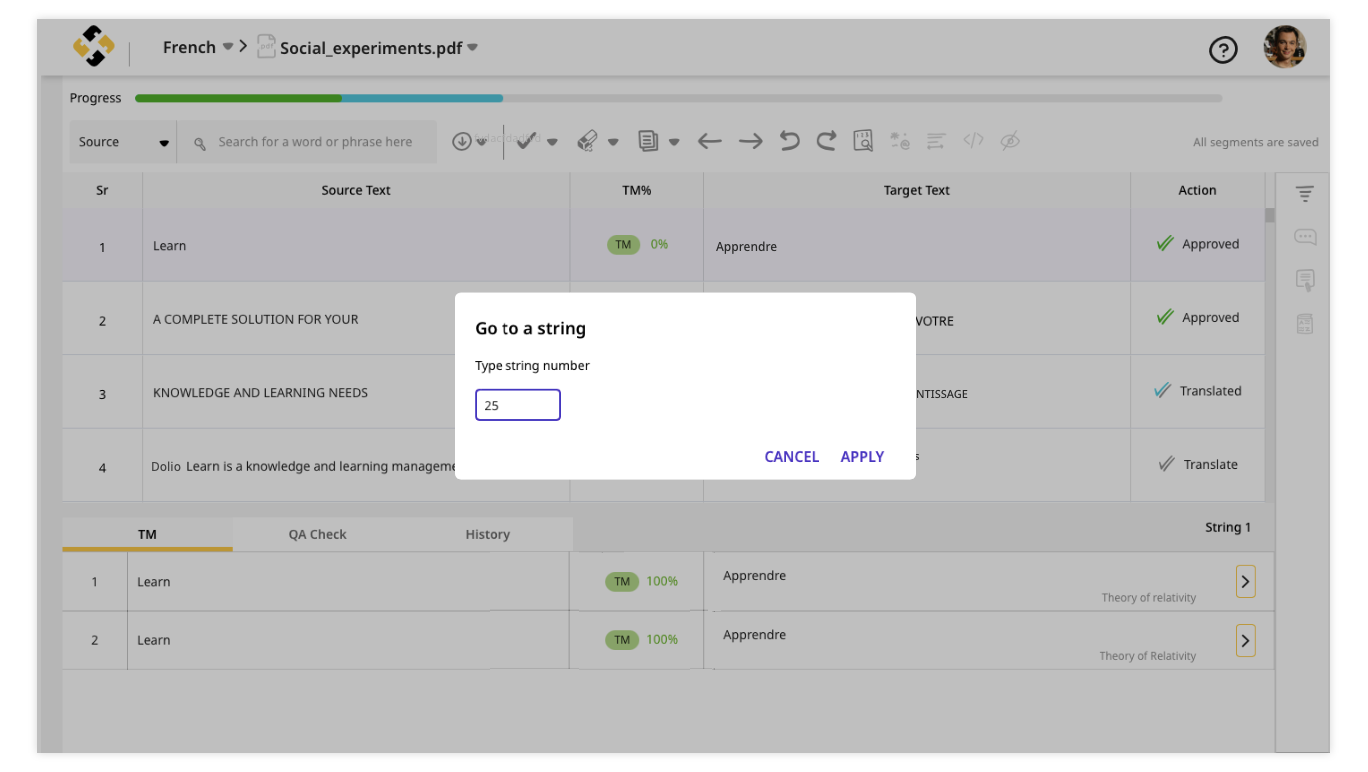
Task: Switch to the History tab
Action: pyautogui.click(x=488, y=534)
